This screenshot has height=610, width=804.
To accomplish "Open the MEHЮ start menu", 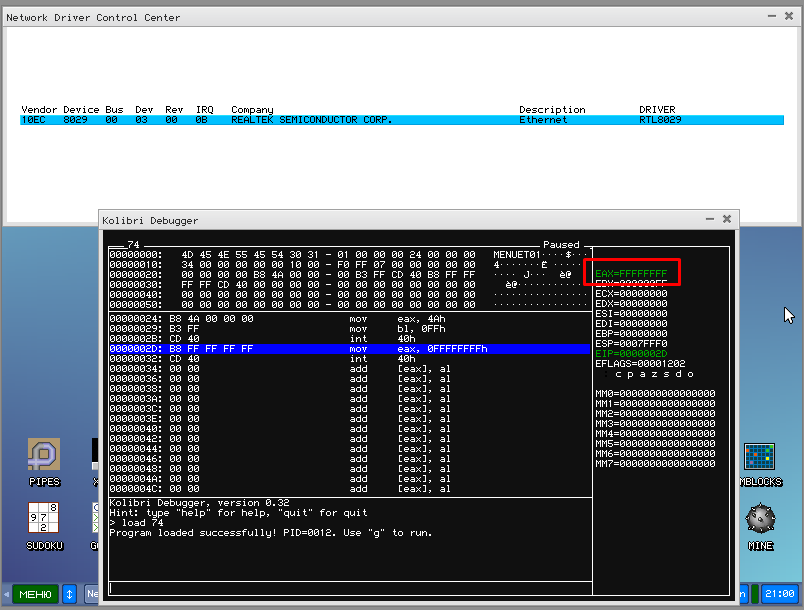I will pyautogui.click(x=34, y=594).
